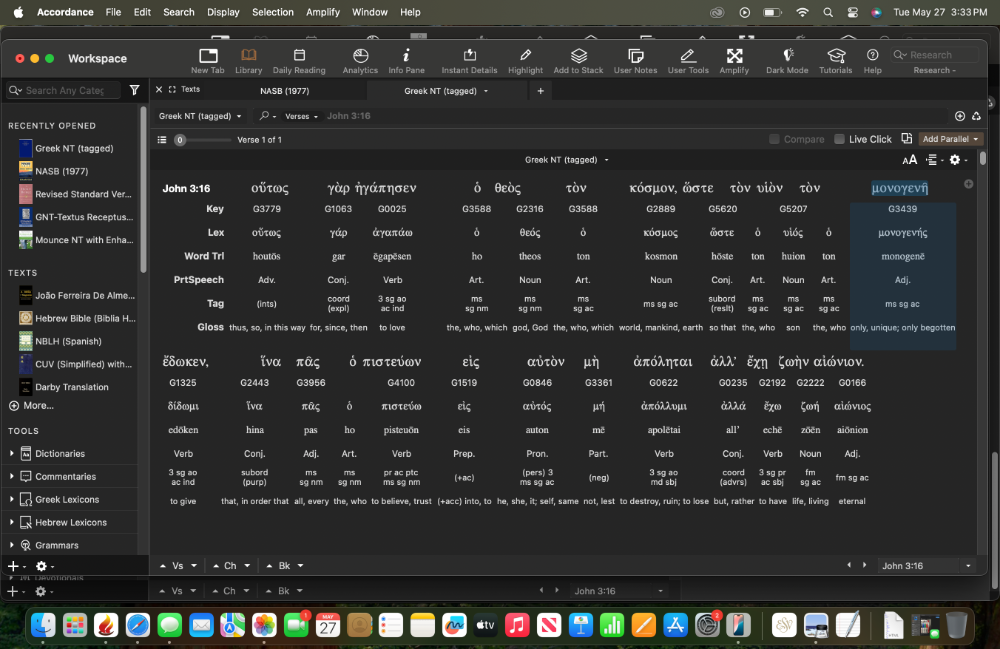The image size is (1000, 649).
Task: Open Safari from the Dock
Action: (138, 626)
